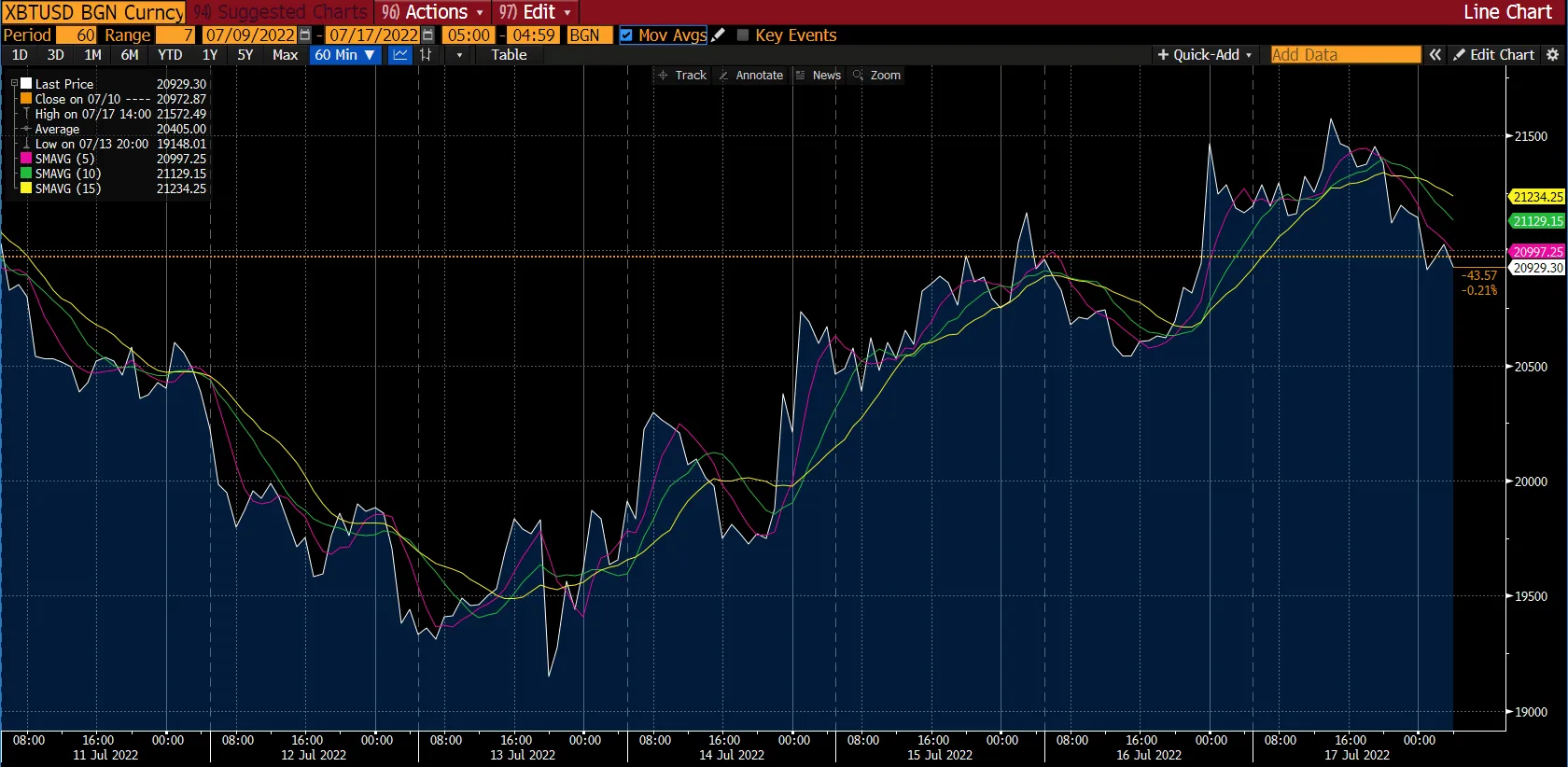Open the Quick-Add dropdown
Viewport: 1568px width, 767px height.
click(x=1205, y=55)
